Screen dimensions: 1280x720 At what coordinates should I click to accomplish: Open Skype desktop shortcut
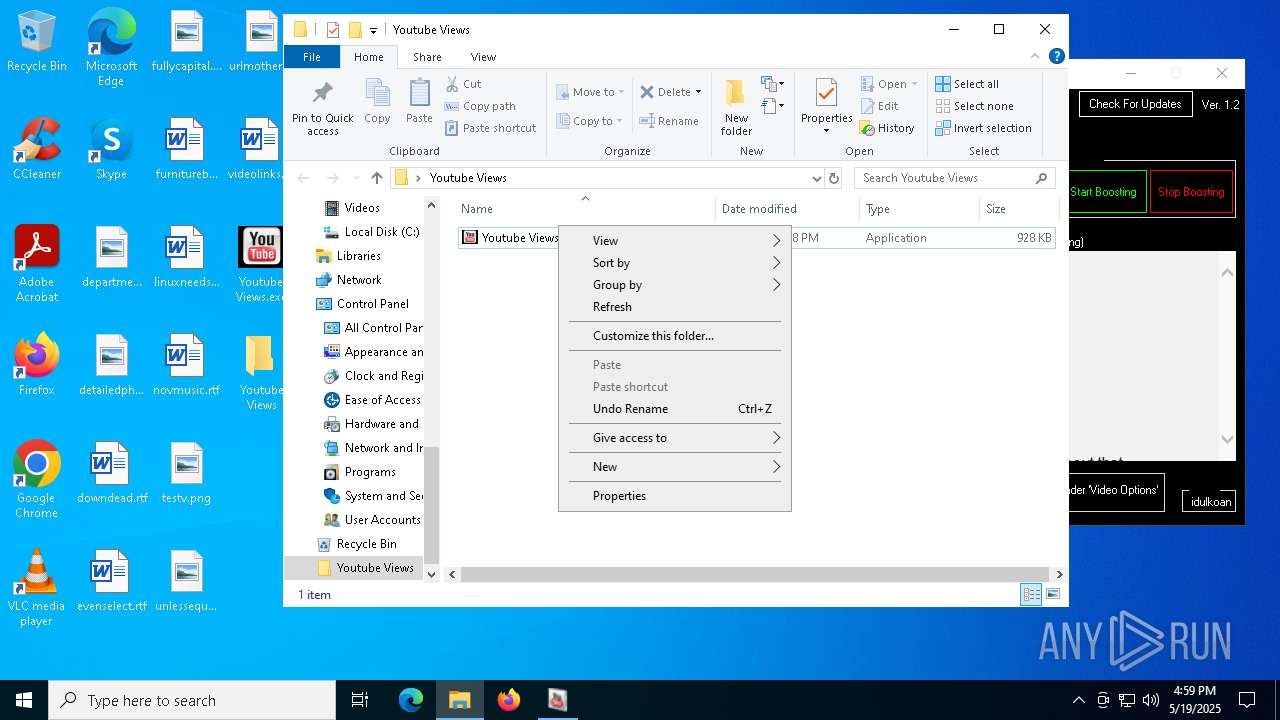[111, 150]
